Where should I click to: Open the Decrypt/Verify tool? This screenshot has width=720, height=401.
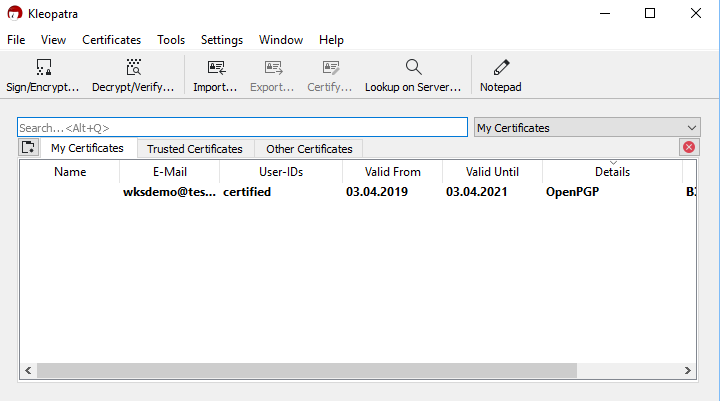[133, 74]
